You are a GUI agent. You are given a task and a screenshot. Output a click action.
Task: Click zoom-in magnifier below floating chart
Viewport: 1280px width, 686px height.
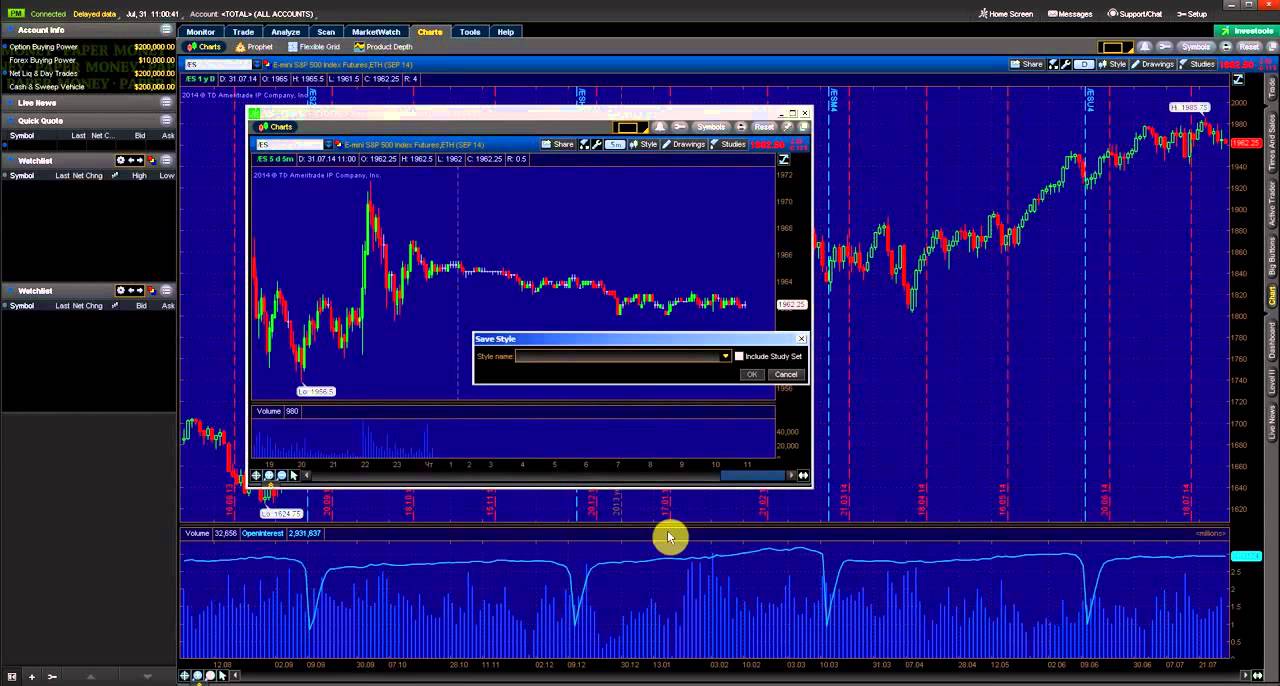tap(269, 475)
